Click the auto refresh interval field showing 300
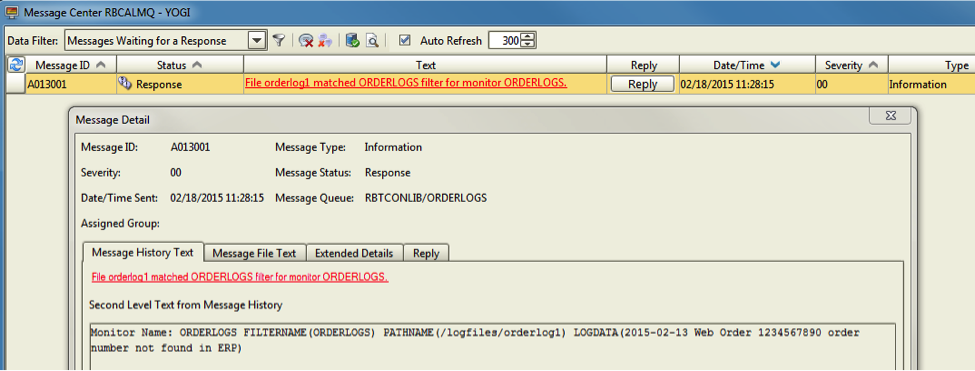This screenshot has height=371, width=975. click(x=505, y=41)
